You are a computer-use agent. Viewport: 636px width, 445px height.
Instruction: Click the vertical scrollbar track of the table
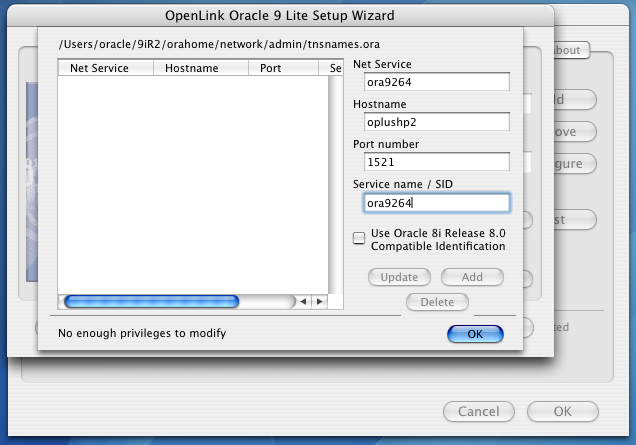click(x=335, y=185)
